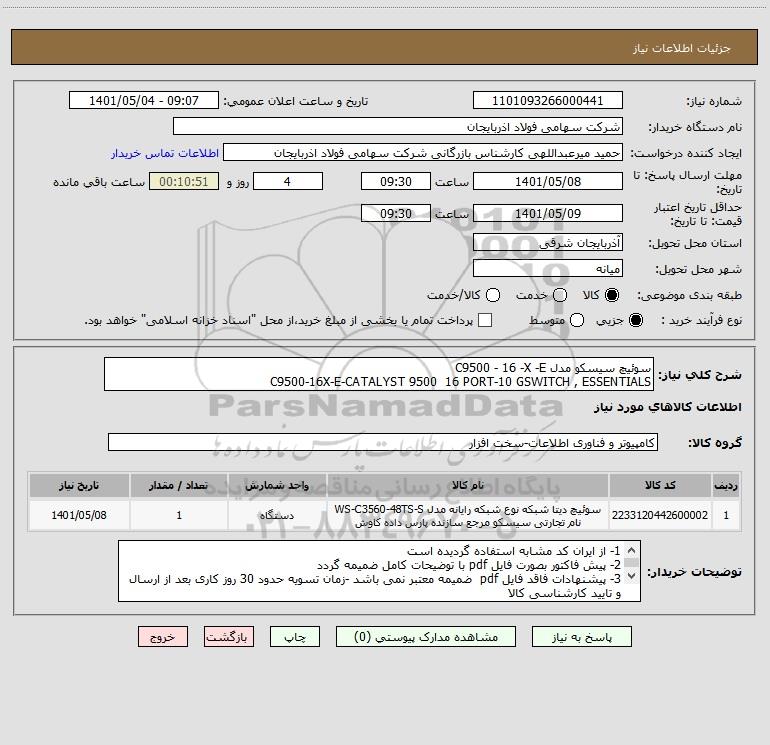Click the شماره نیاز number field
The width and height of the screenshot is (770, 745).
[x=548, y=100]
